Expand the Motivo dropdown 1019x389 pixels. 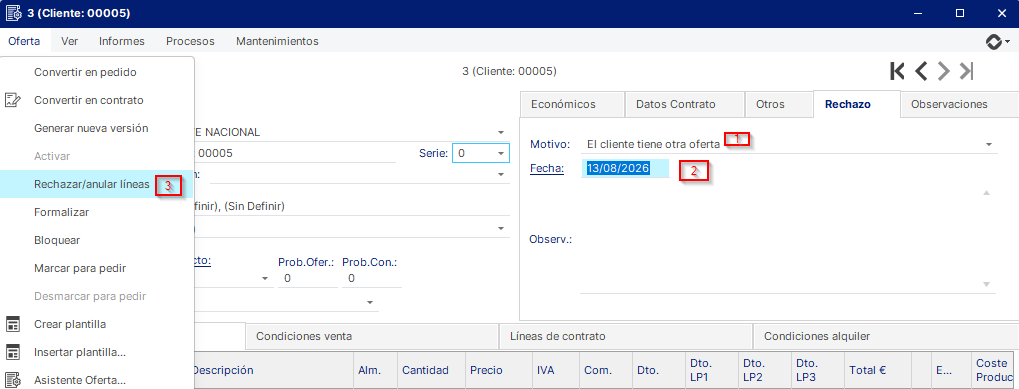coord(988,144)
